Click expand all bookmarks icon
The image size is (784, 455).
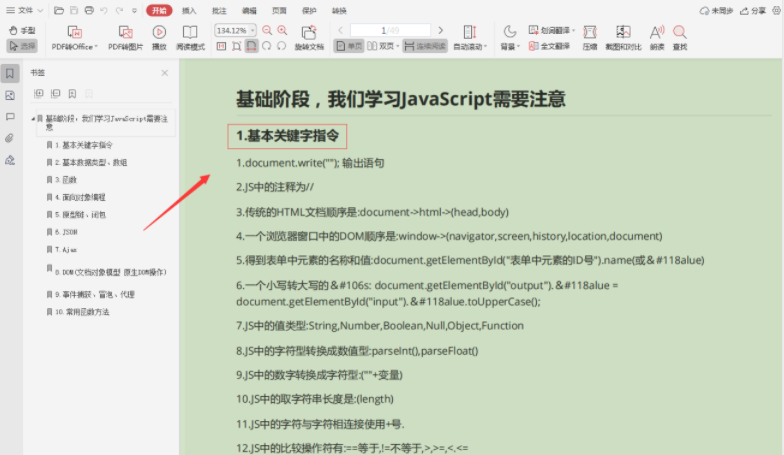coord(38,94)
